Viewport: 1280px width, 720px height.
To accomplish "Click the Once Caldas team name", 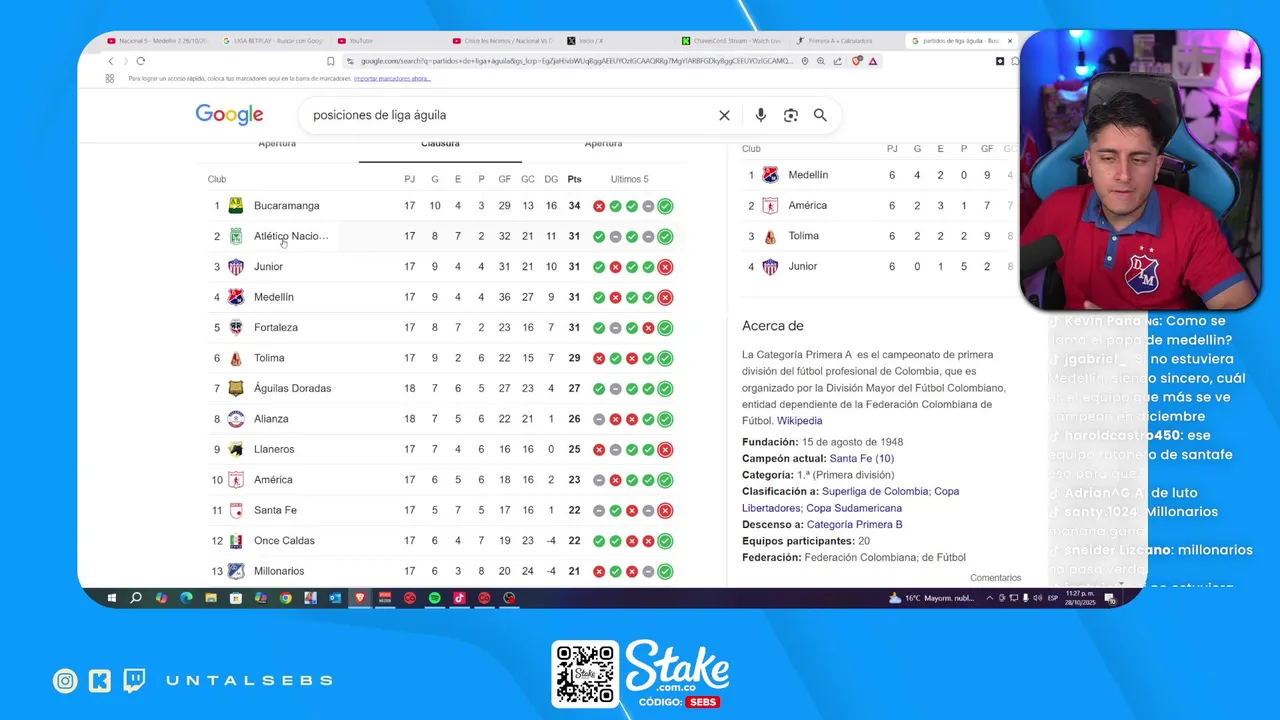I will (x=284, y=541).
